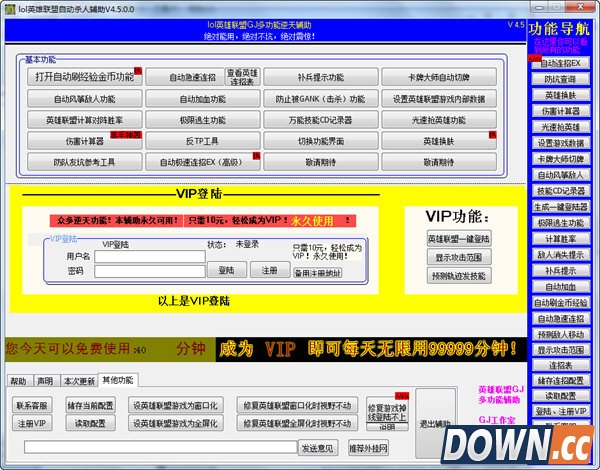The image size is (600, 470).
Task: Open 备用注册地址 link button
Action: tap(318, 273)
